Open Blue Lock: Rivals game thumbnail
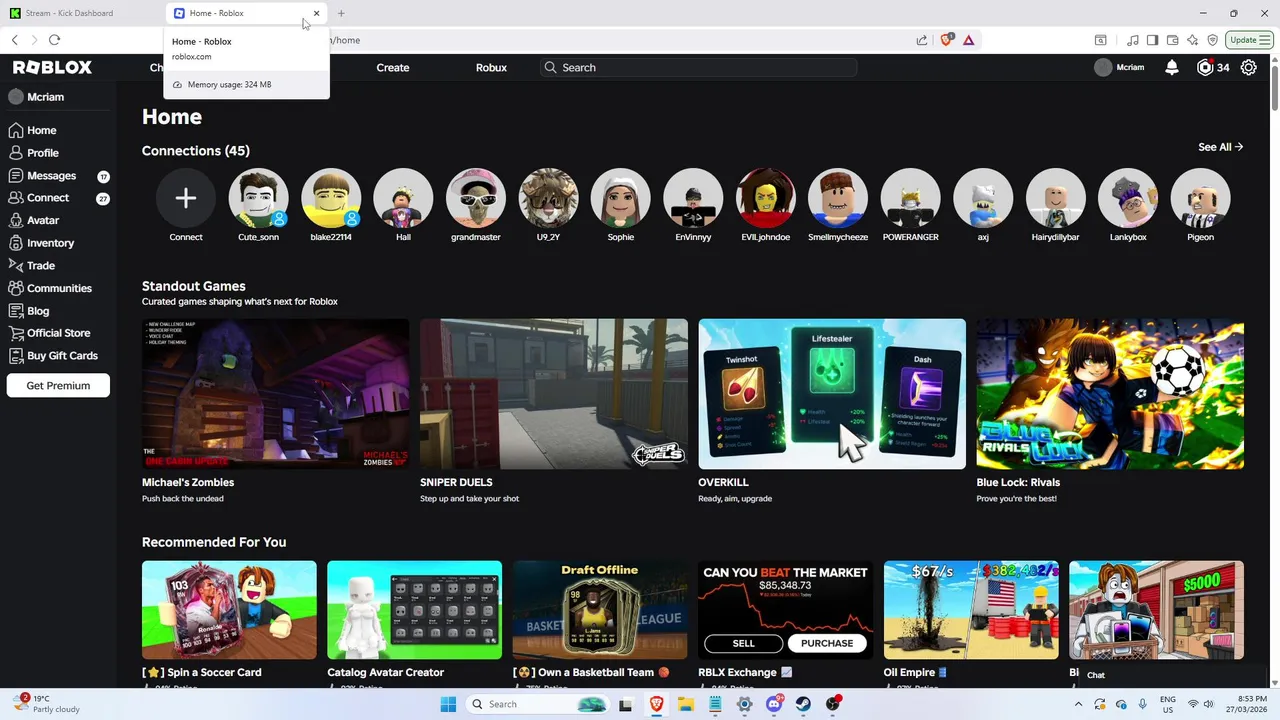This screenshot has height=720, width=1280. (x=1110, y=394)
